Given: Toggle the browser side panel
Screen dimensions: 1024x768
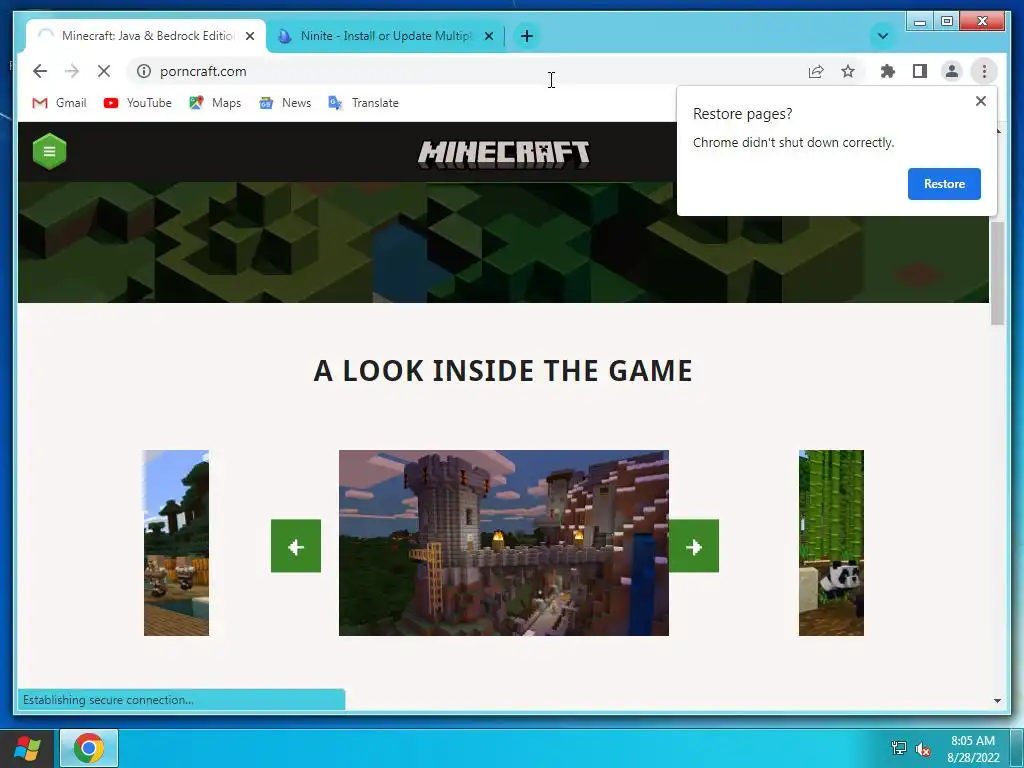Looking at the screenshot, I should point(920,71).
